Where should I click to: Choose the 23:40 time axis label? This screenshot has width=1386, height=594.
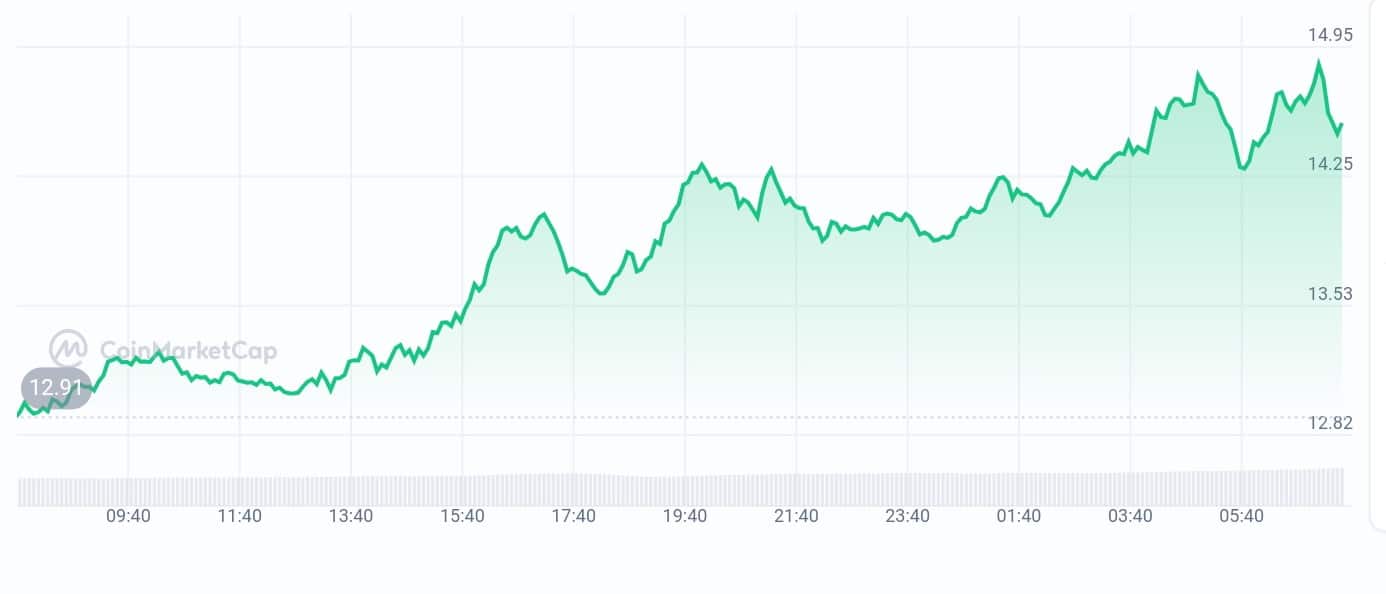coord(907,516)
